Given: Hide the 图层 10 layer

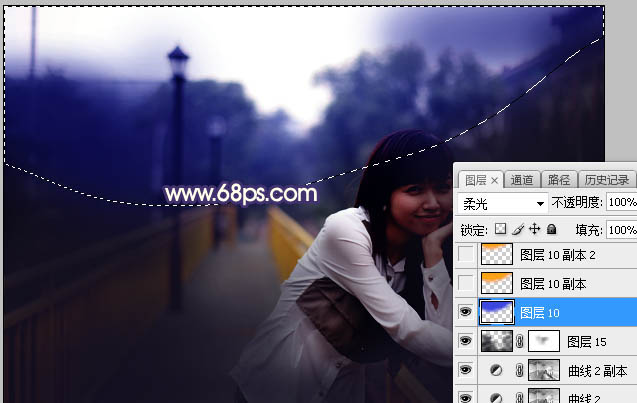Looking at the screenshot, I should 466,312.
